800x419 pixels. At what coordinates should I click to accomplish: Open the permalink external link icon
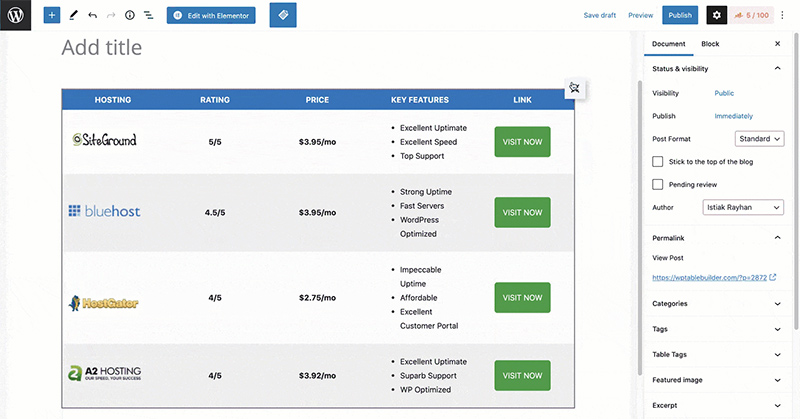pos(773,277)
